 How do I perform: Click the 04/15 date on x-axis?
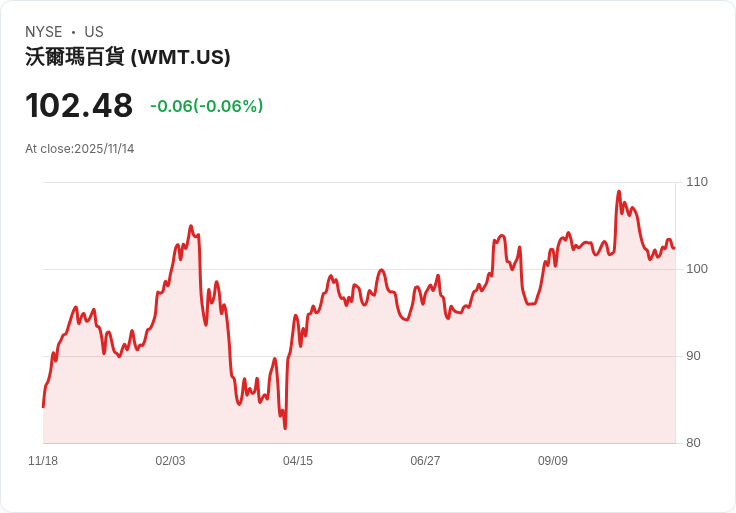click(298, 461)
